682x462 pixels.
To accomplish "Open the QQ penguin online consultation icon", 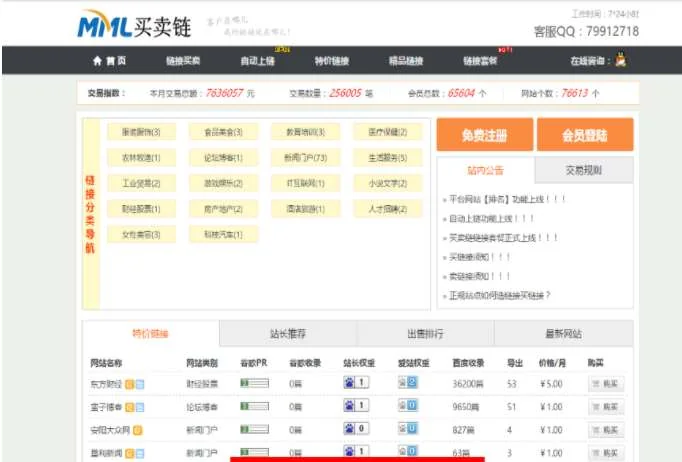I will click(621, 61).
